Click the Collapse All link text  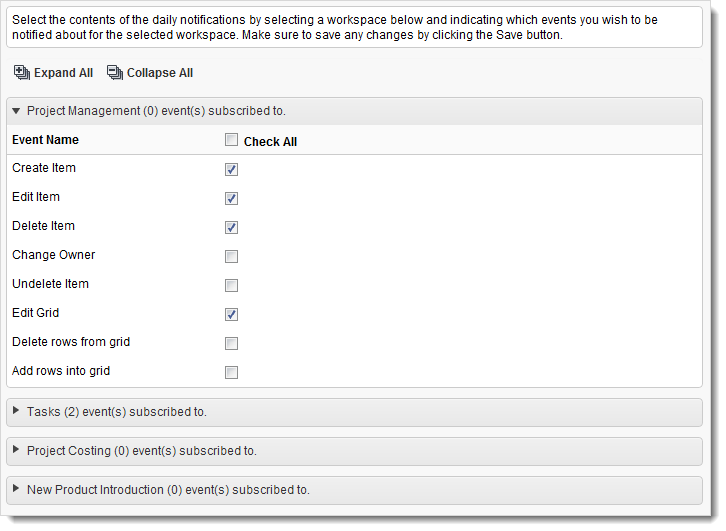[x=159, y=73]
